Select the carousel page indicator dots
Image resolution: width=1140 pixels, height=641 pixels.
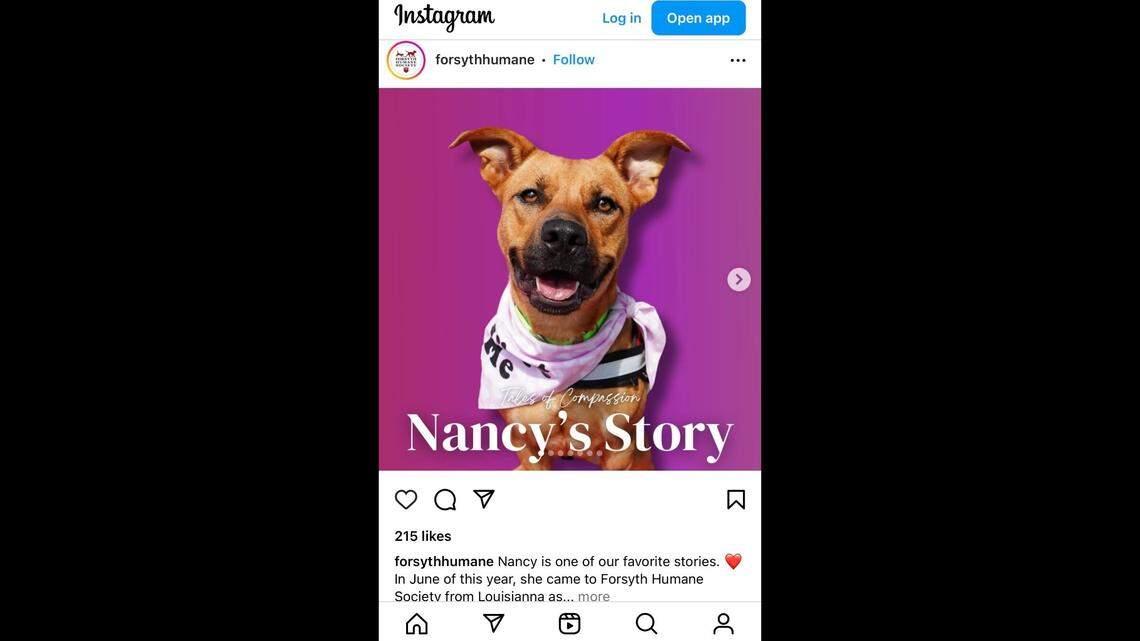pyautogui.click(x=570, y=453)
